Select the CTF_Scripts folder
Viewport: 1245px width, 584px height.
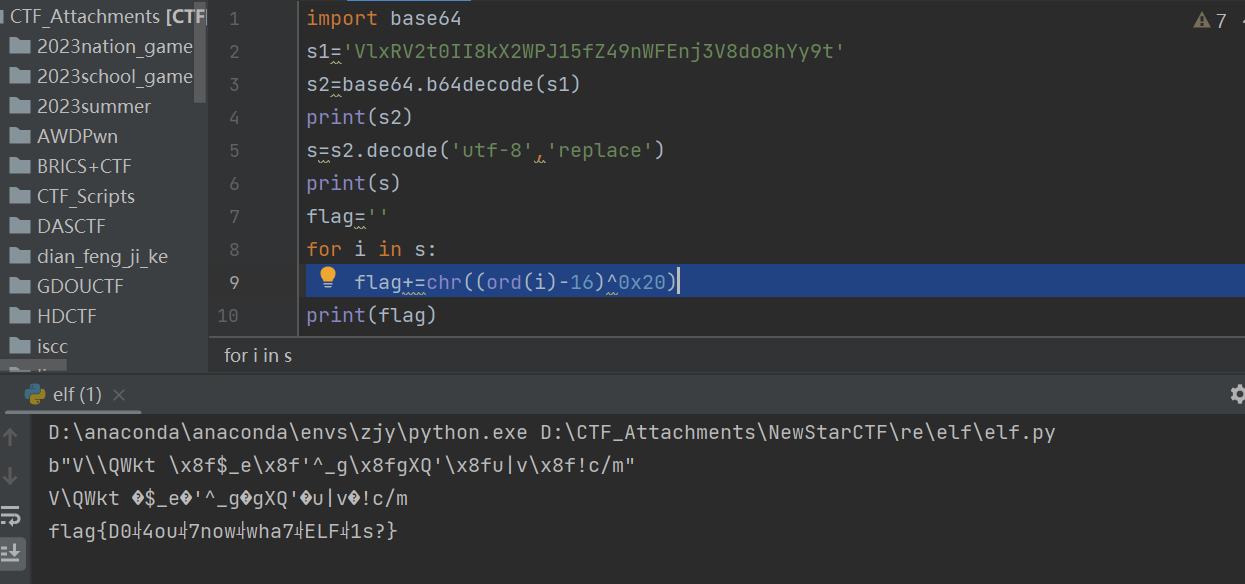pos(85,196)
